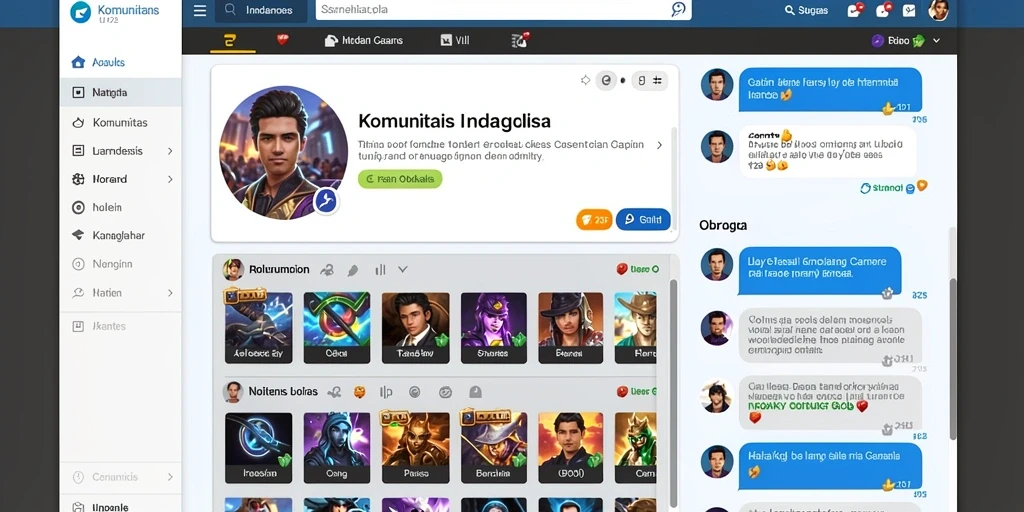Click thumbs-up on Gatin blue chat bubble
This screenshot has width=1024, height=512.
[888, 108]
